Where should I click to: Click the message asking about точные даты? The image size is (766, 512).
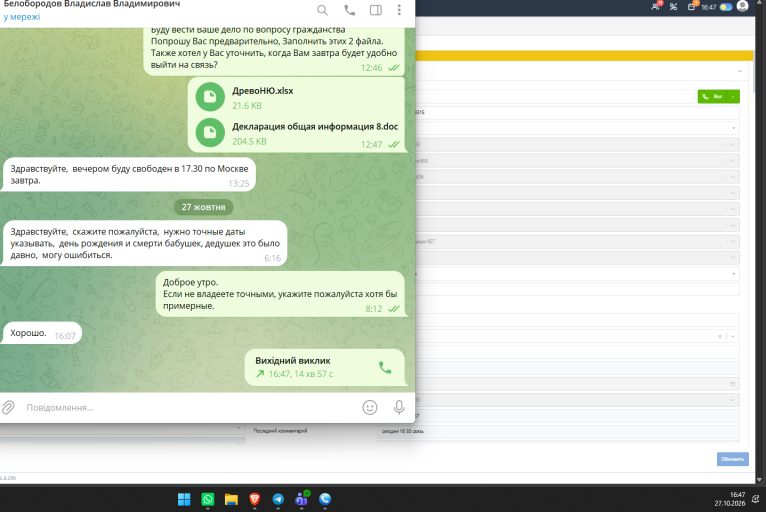145,243
